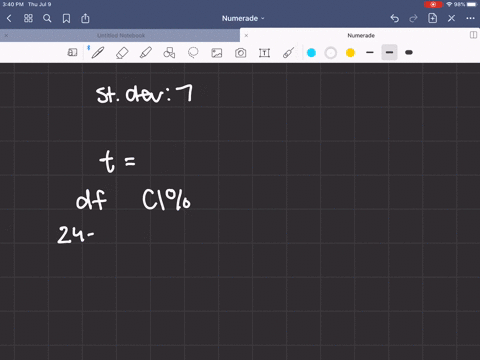Image resolution: width=480 pixels, height=360 pixels.
Task: Select the laser pointer tool
Action: pos(288,53)
